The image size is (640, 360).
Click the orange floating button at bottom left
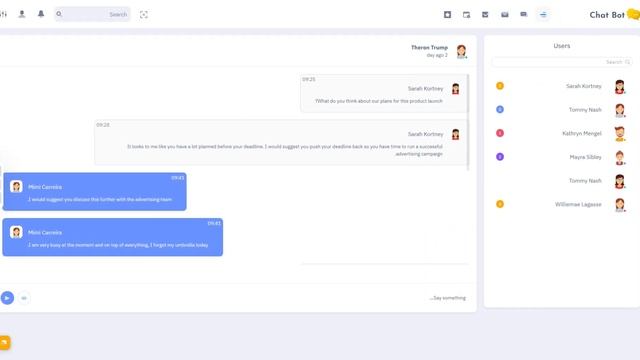4,342
